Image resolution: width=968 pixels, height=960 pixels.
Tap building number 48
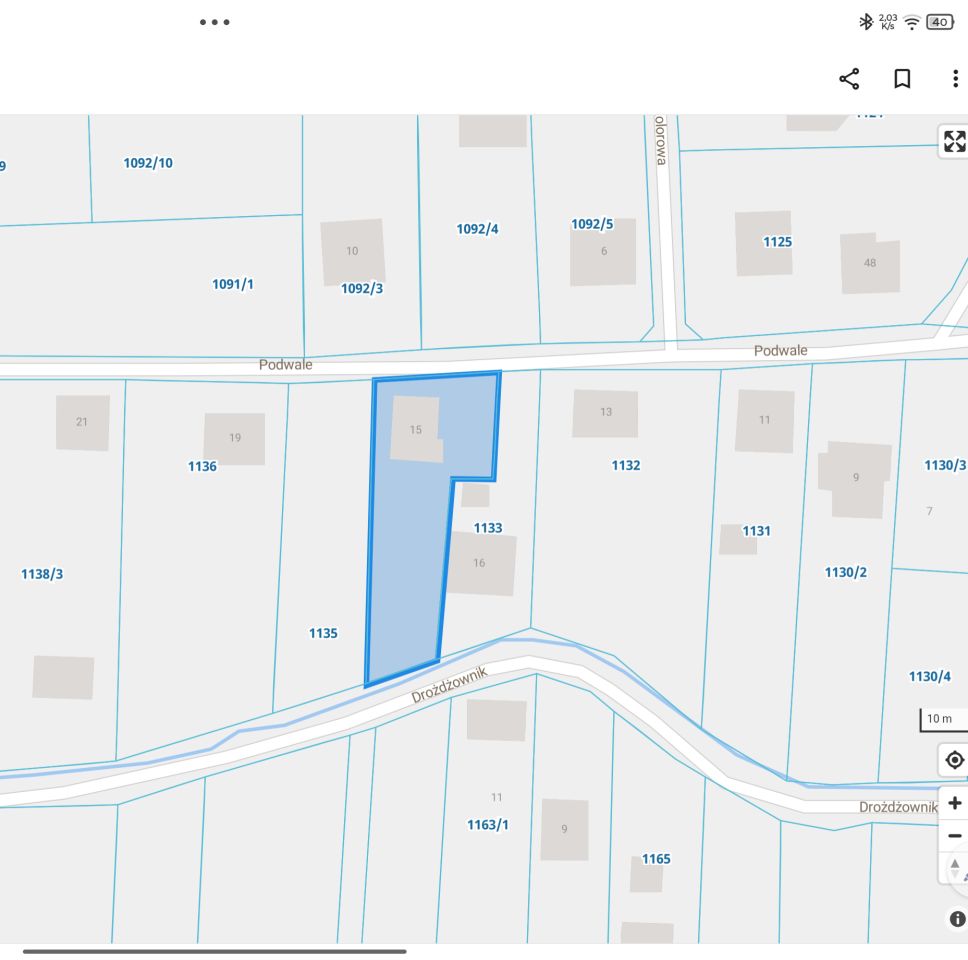pyautogui.click(x=870, y=263)
